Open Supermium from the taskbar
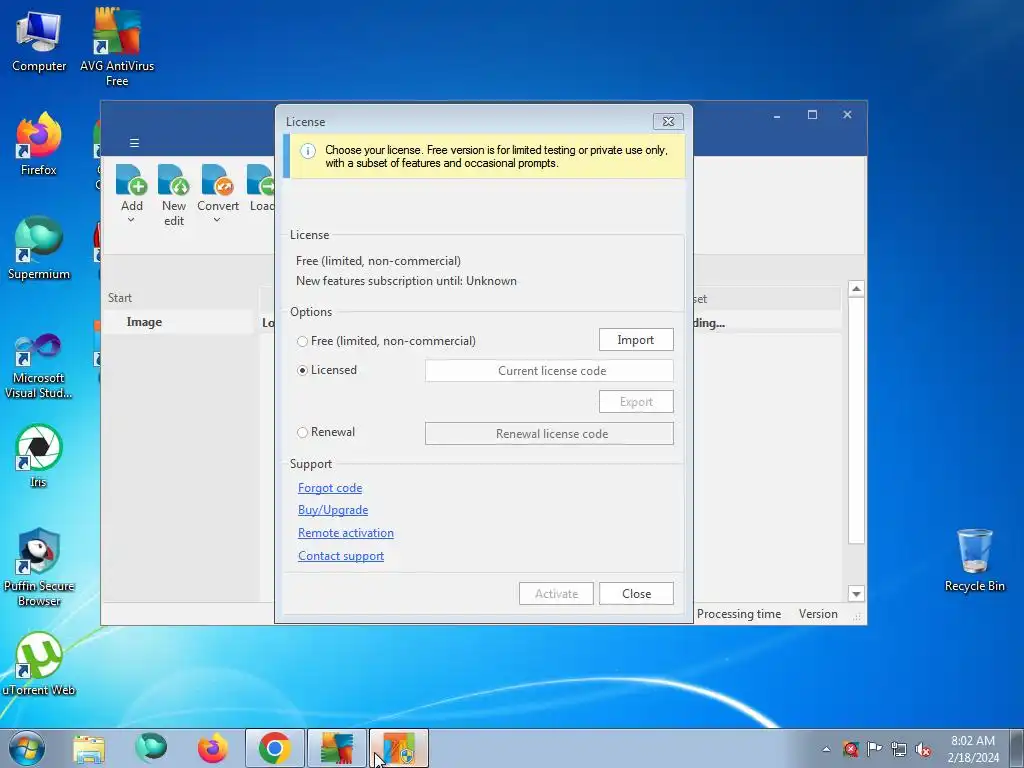 coord(151,748)
